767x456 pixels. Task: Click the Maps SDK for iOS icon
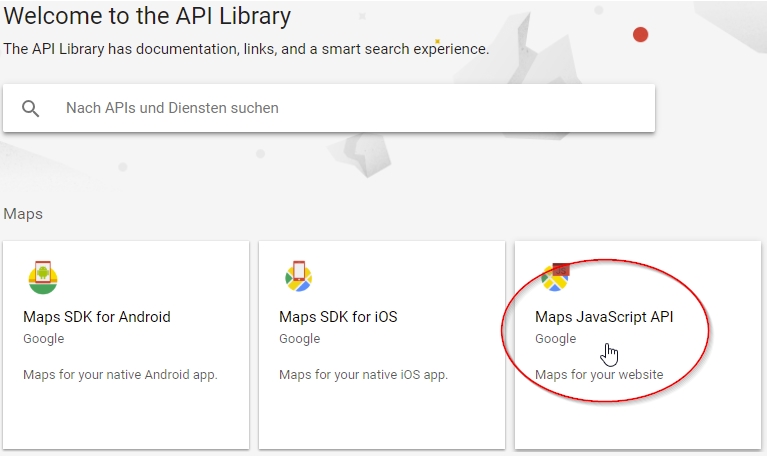pos(298,276)
